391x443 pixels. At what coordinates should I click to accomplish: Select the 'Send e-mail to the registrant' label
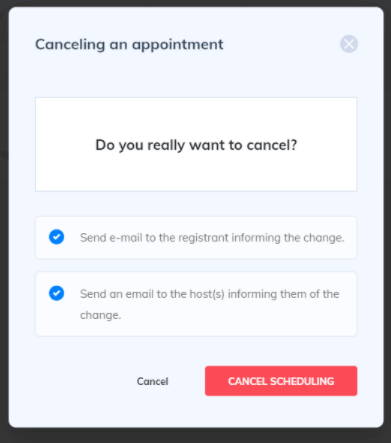tap(212, 238)
